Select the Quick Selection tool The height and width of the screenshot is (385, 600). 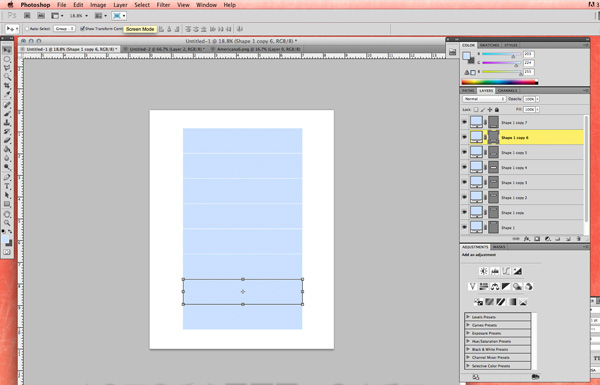7,77
